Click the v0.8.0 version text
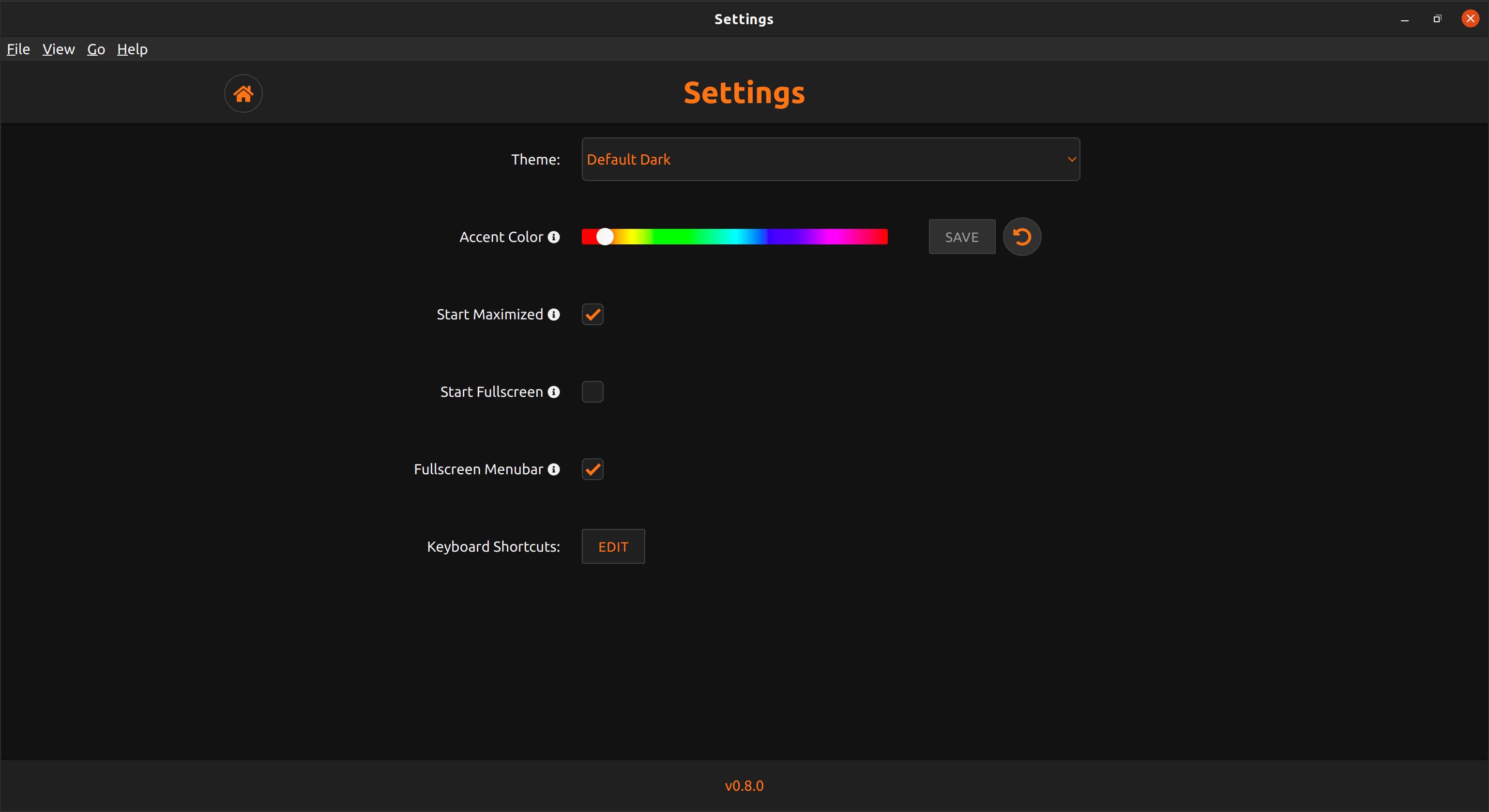 [x=744, y=785]
